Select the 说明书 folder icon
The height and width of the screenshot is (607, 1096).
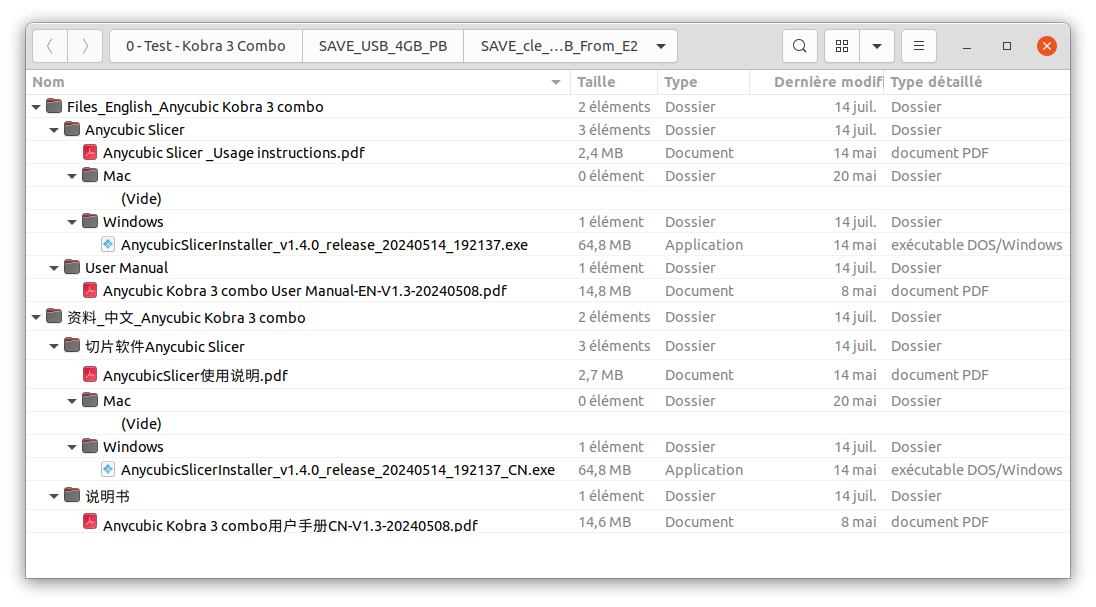coord(72,495)
